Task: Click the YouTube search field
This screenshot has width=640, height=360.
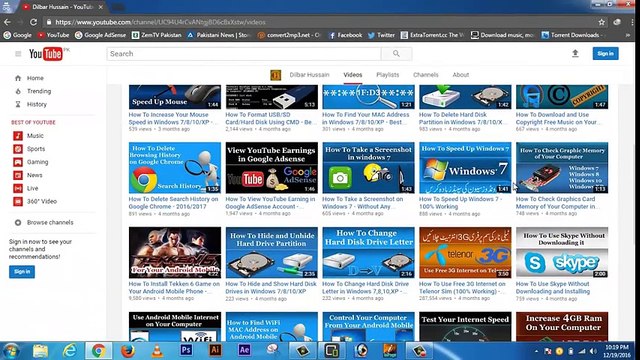Action: pyautogui.click(x=244, y=53)
